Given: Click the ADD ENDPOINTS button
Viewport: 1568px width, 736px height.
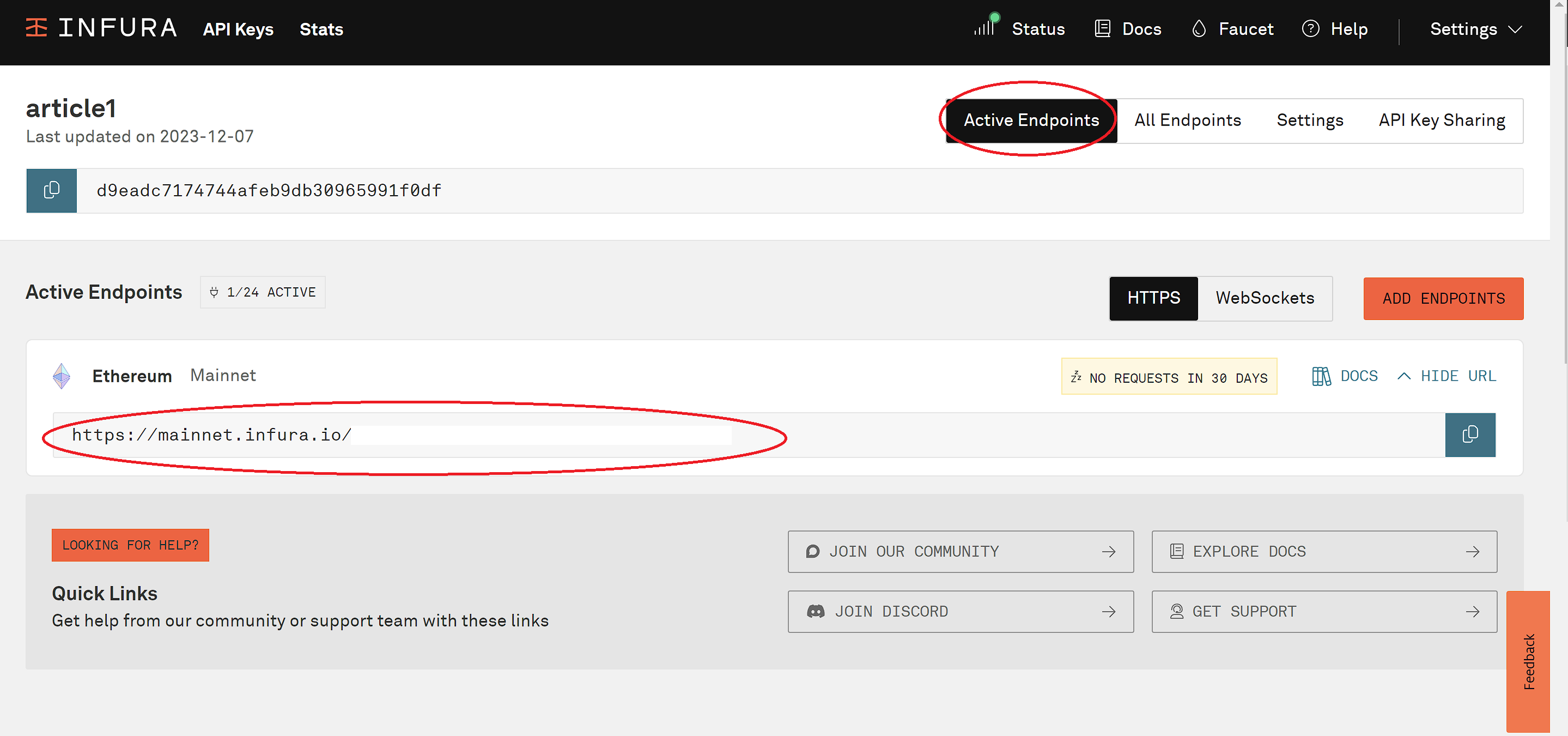Looking at the screenshot, I should coord(1443,298).
